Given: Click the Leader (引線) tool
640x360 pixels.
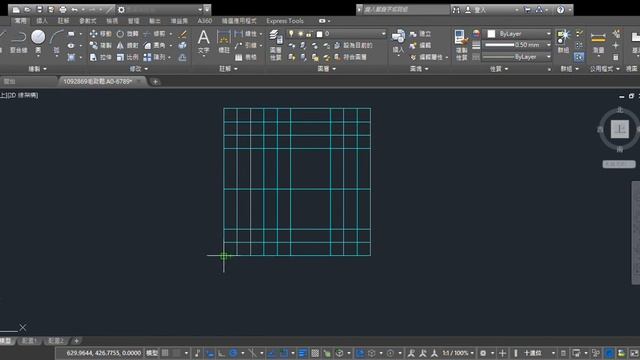Looking at the screenshot, I should 246,45.
